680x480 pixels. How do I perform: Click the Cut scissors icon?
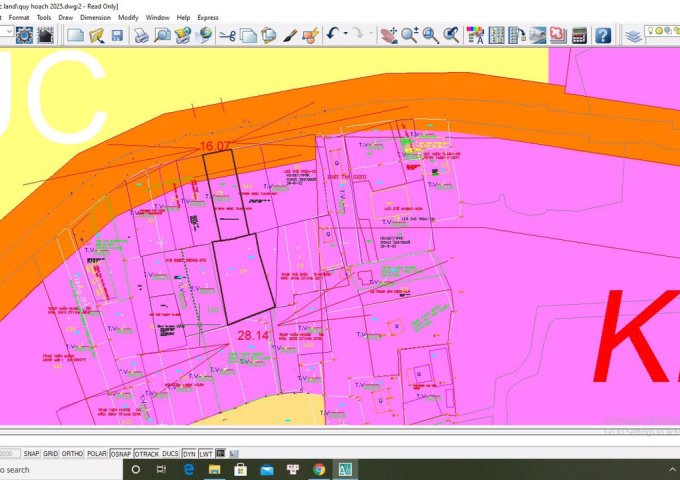click(x=227, y=36)
